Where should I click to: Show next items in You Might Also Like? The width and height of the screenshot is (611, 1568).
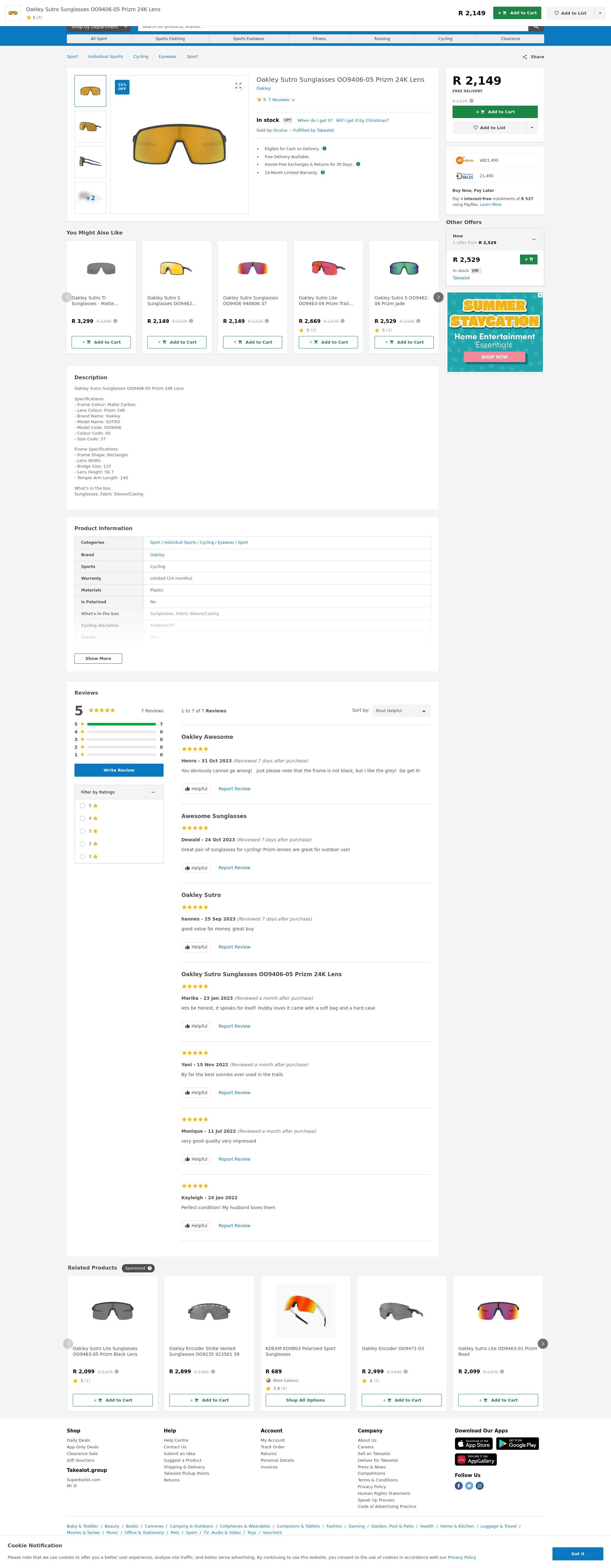tap(438, 297)
